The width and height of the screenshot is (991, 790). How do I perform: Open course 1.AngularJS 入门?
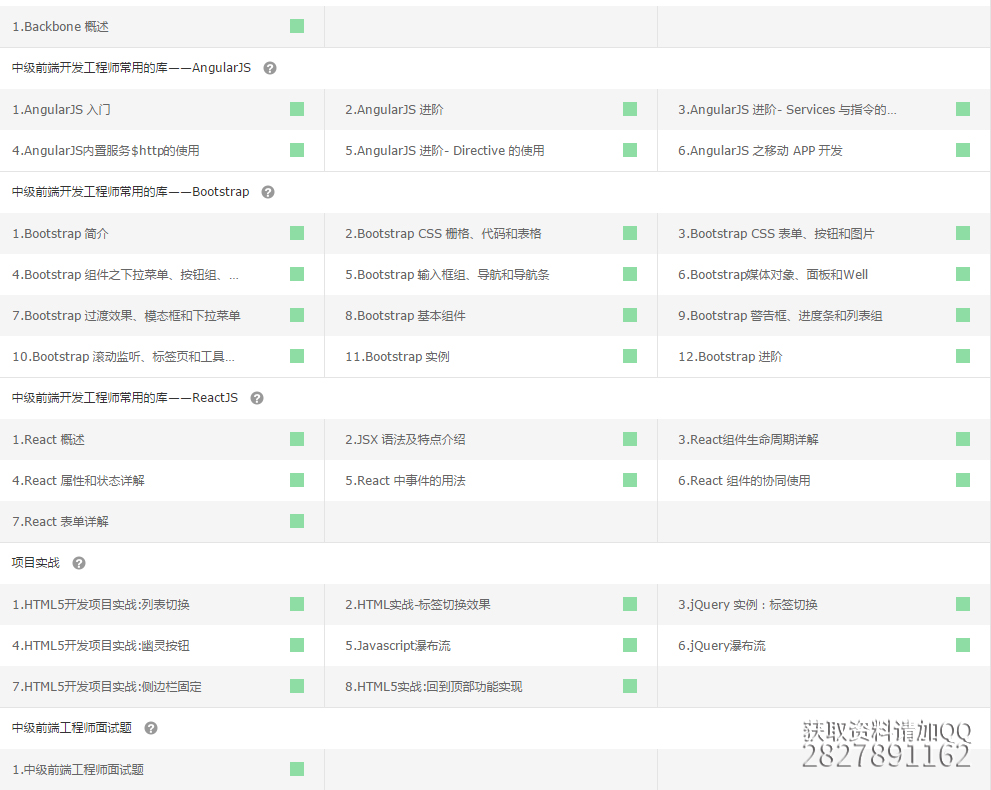tap(61, 110)
